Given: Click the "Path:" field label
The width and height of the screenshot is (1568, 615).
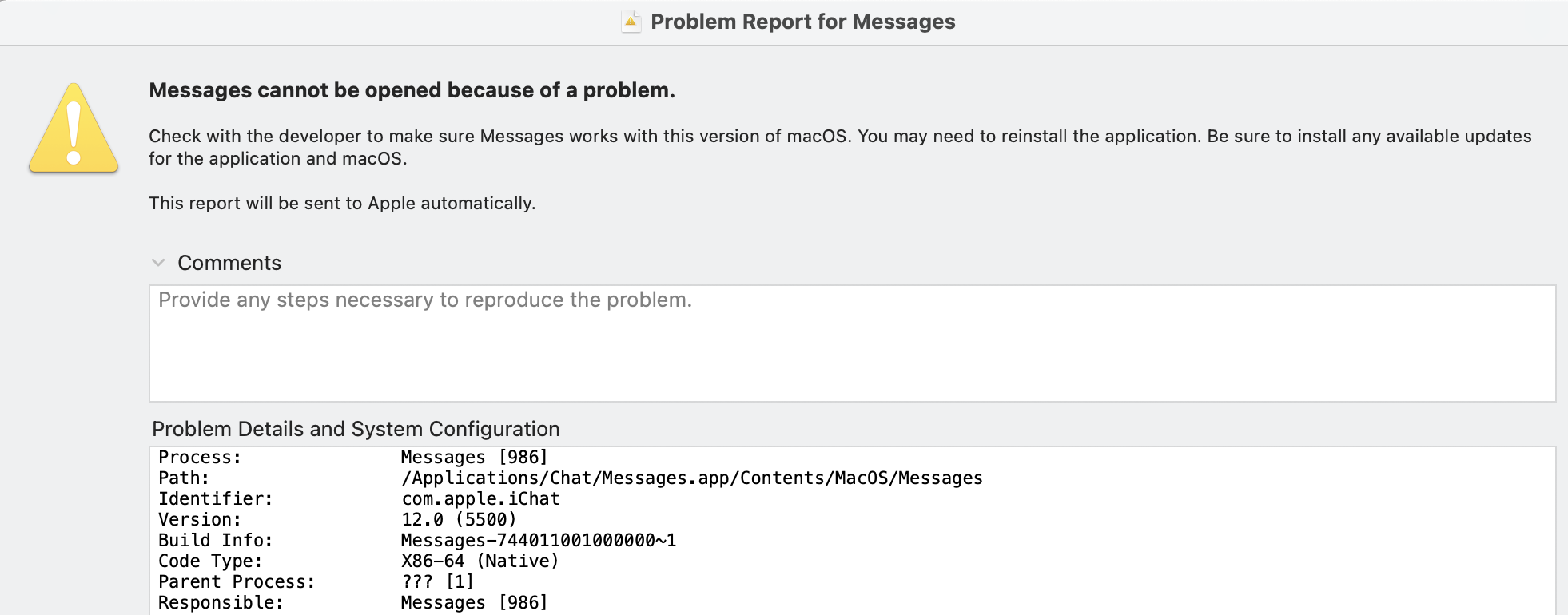Looking at the screenshot, I should [x=184, y=478].
